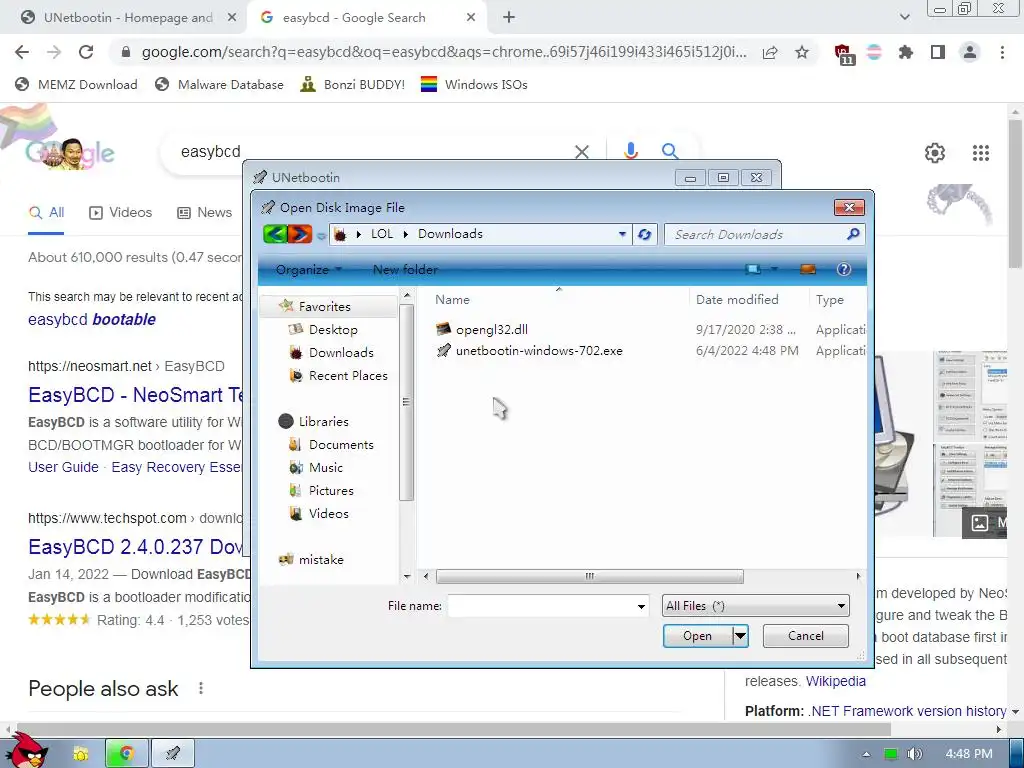1024x768 pixels.
Task: Click Downloads in the address path
Action: pos(450,234)
